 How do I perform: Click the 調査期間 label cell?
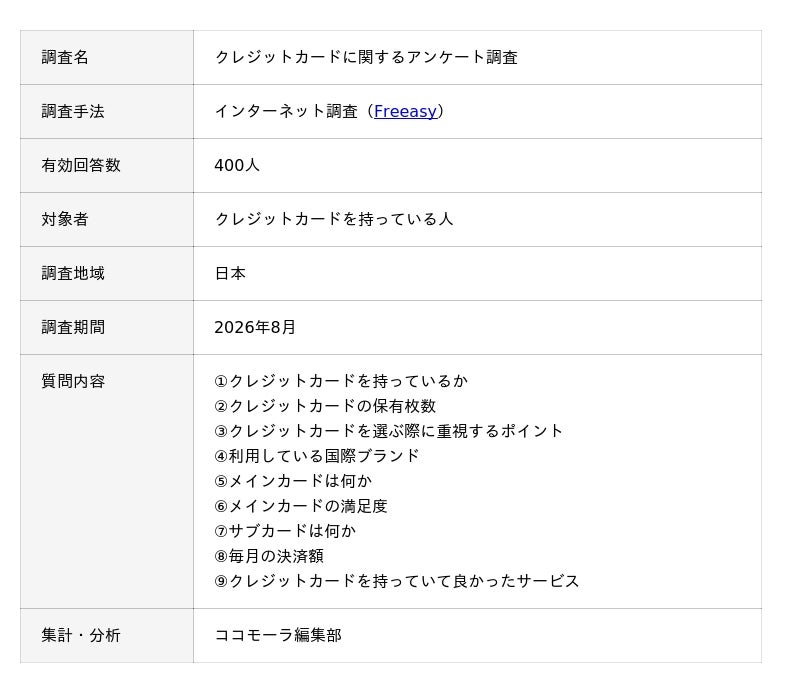click(x=107, y=328)
